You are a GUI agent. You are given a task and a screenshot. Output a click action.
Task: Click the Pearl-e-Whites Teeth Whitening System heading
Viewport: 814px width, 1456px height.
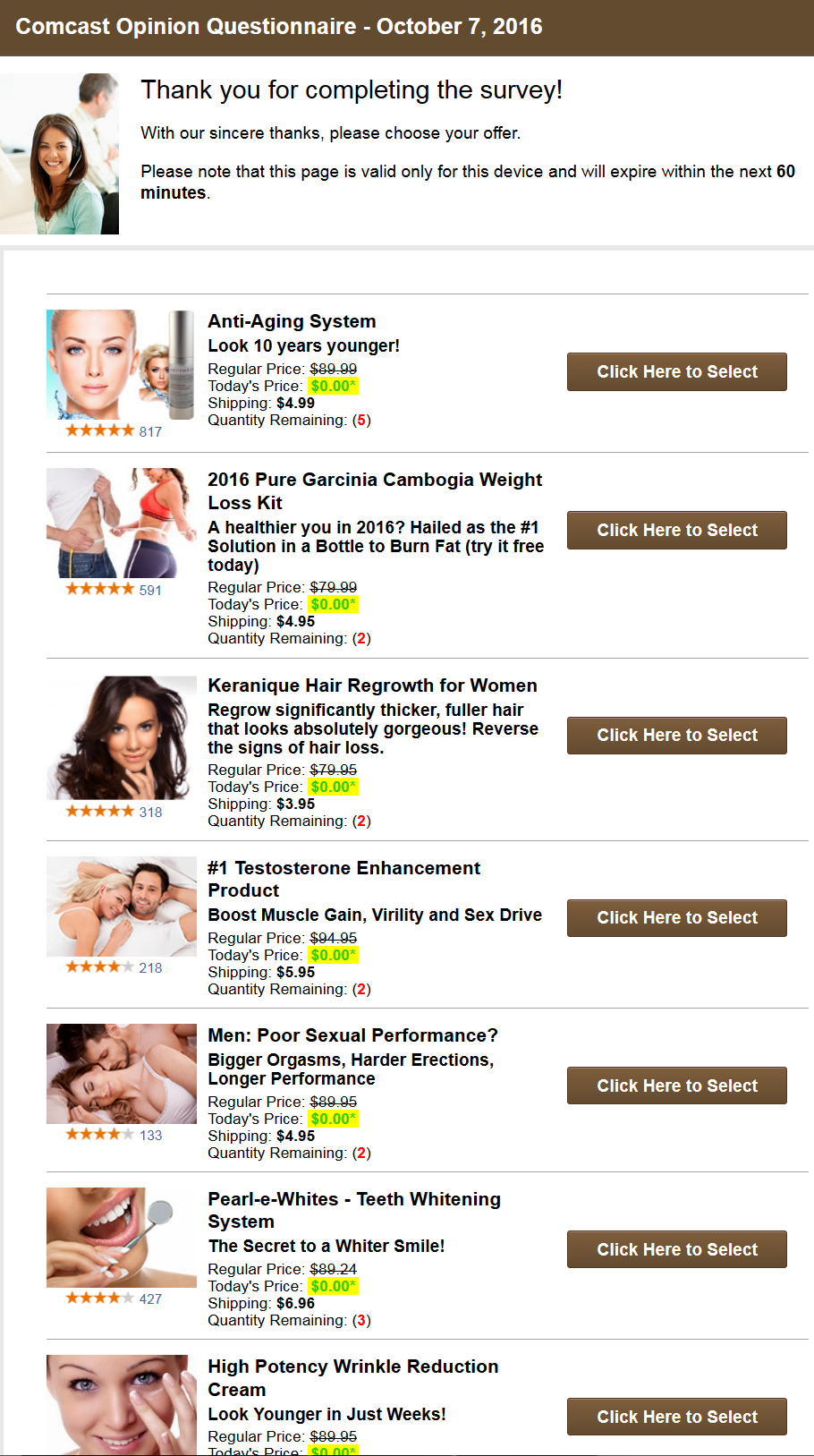354,1210
